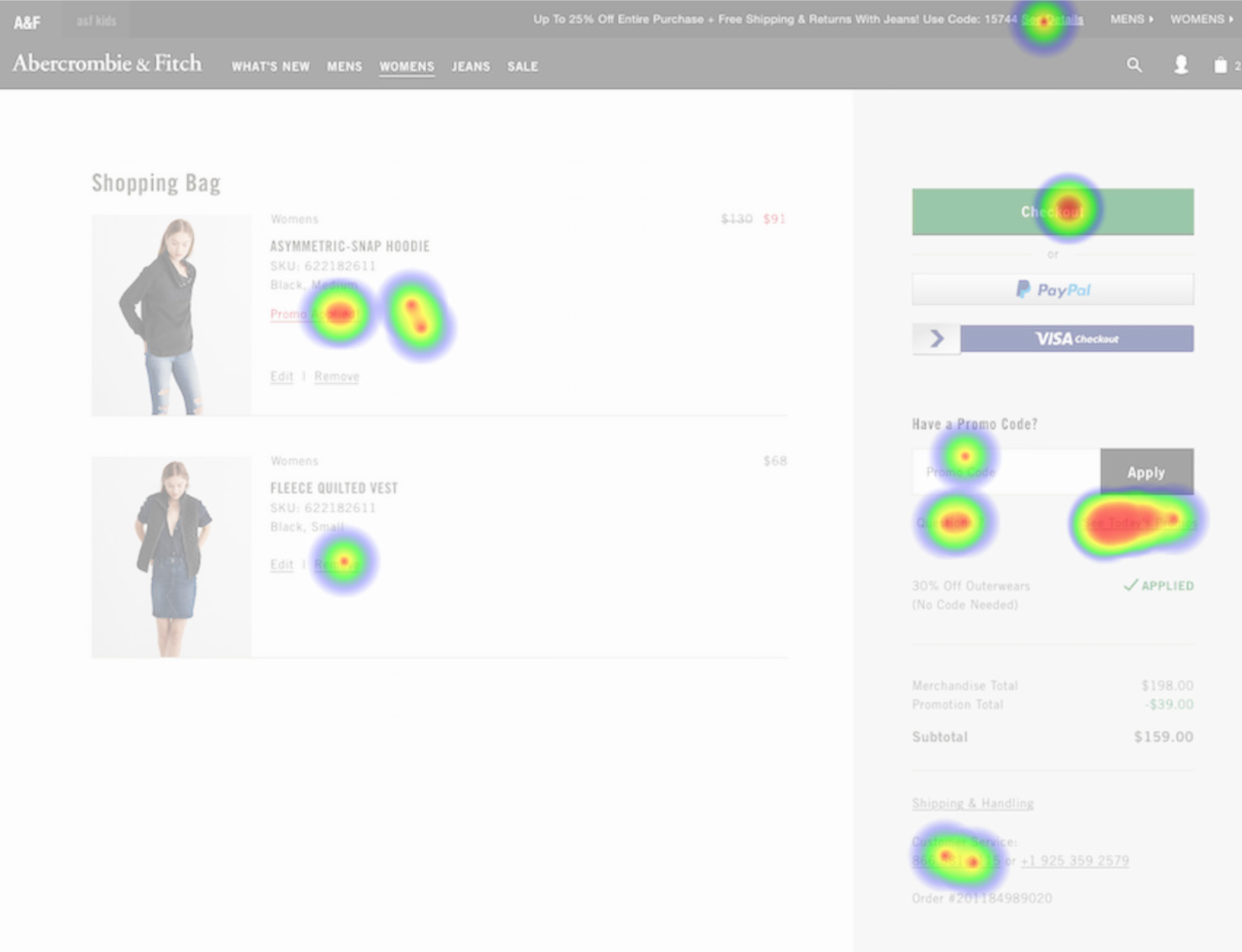Open the WHAT'S NEW menu
Viewport: 1242px width, 952px height.
click(x=270, y=66)
